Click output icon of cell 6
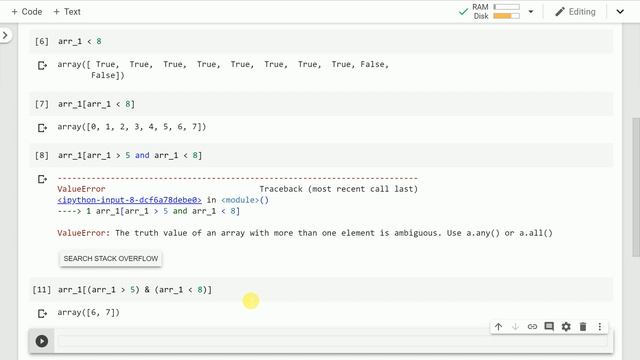 tap(42, 65)
